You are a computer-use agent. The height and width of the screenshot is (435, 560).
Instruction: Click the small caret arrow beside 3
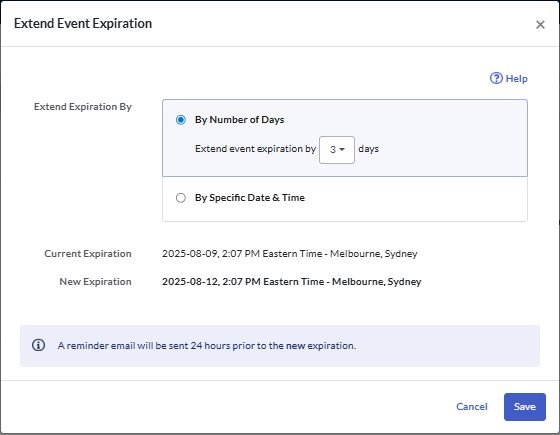pyautogui.click(x=342, y=150)
